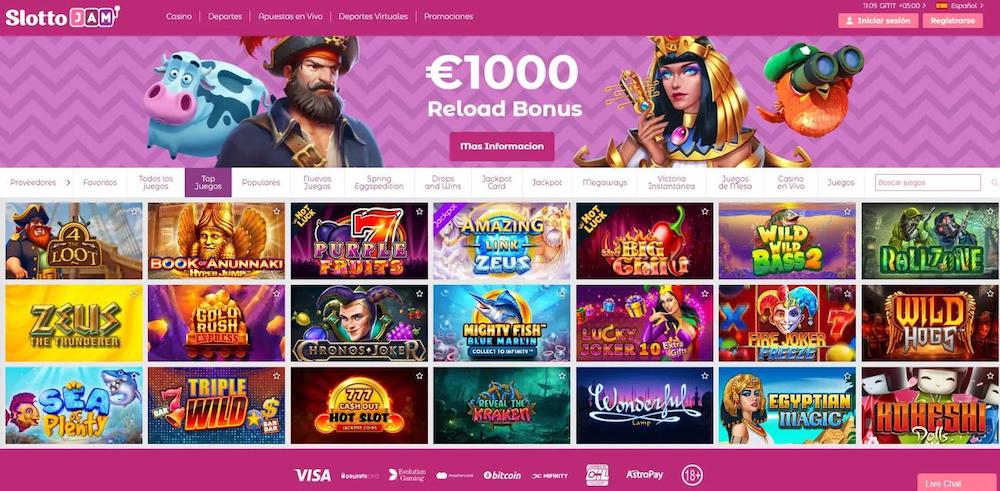This screenshot has width=1000, height=491.
Task: Open the GMT +05:00 timezone selector
Action: 895,5
